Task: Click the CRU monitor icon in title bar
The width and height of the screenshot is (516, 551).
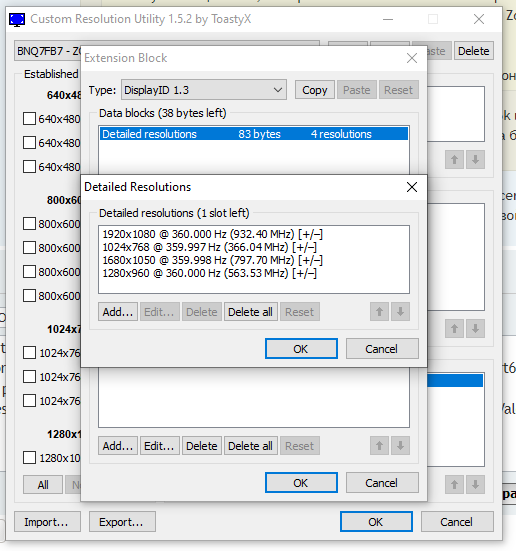Action: (x=17, y=19)
